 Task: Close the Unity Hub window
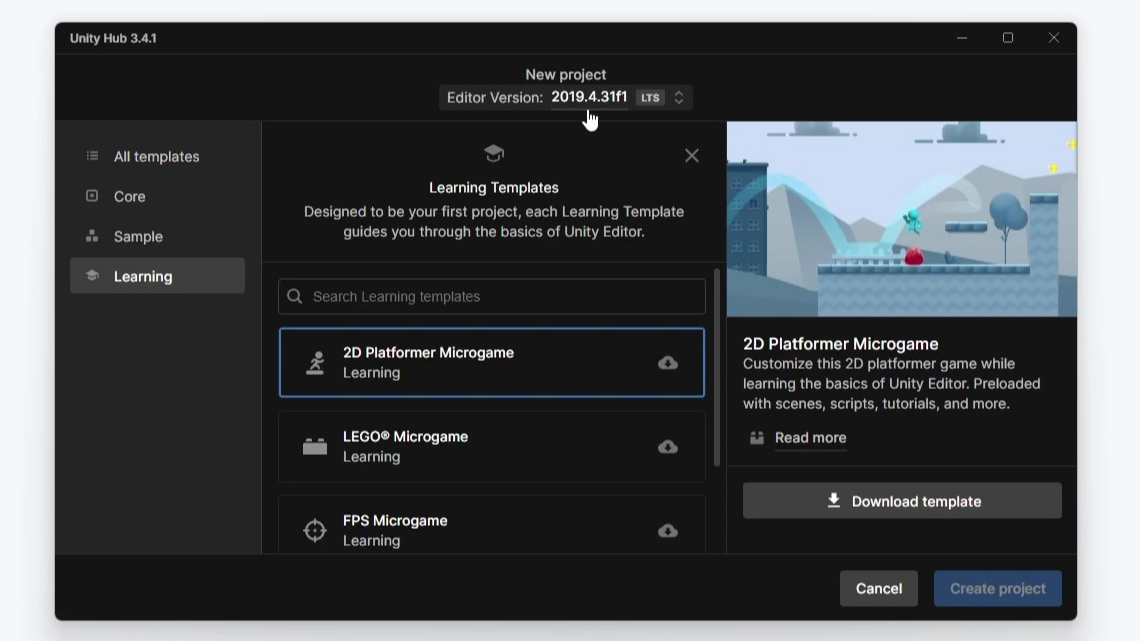[x=1053, y=38]
